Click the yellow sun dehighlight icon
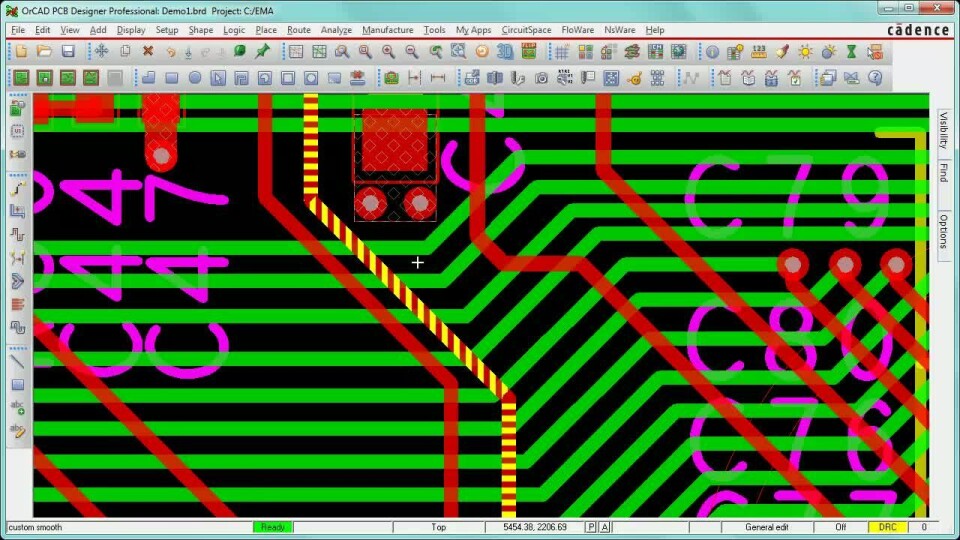Screen dimensions: 960x540 point(805,52)
